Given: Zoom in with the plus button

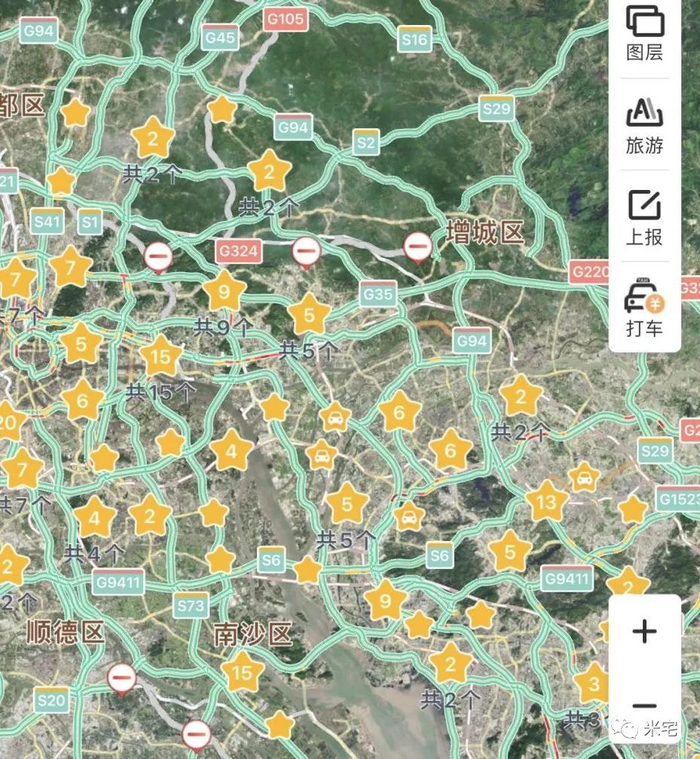Looking at the screenshot, I should (x=644, y=632).
